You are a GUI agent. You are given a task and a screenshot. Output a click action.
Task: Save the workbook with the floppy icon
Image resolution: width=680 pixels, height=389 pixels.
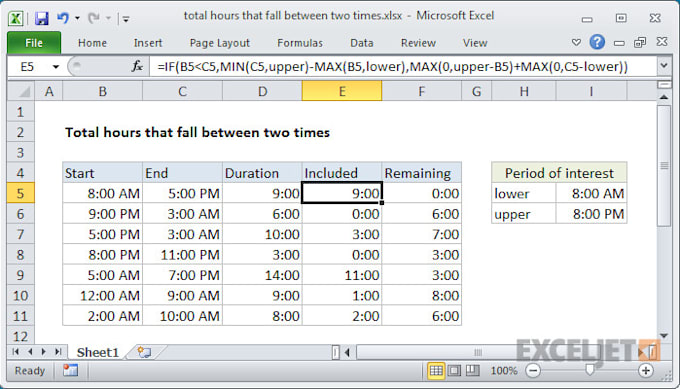tap(42, 18)
